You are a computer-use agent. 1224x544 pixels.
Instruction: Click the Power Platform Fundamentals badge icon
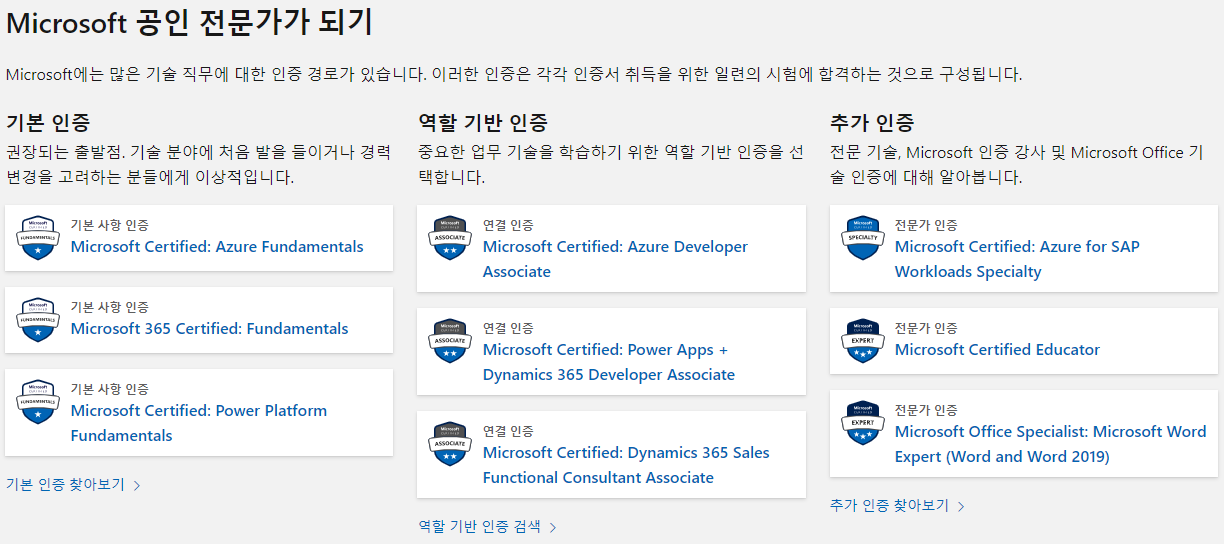38,402
